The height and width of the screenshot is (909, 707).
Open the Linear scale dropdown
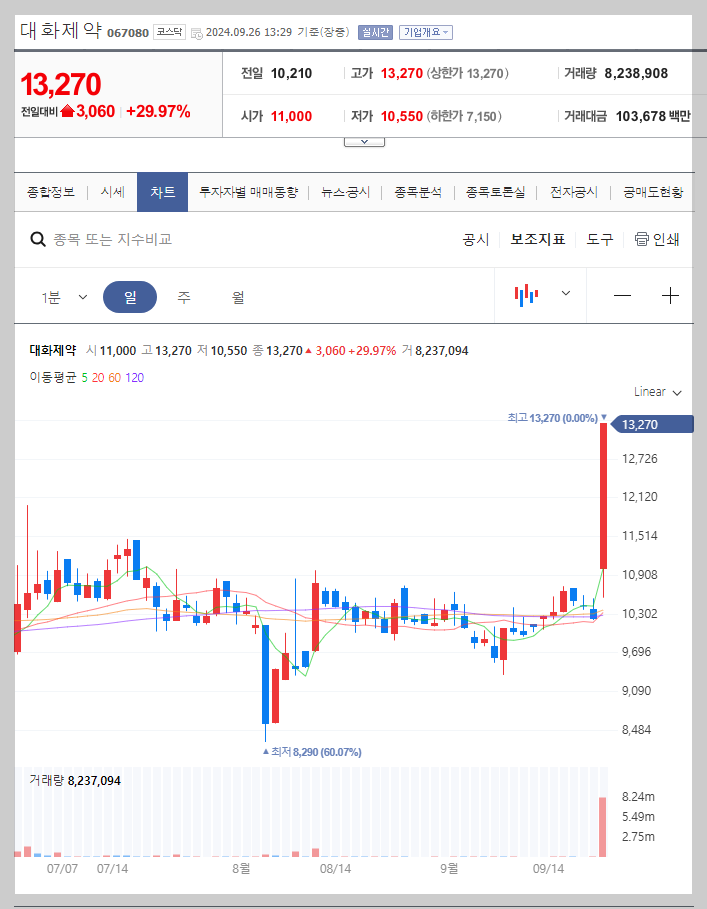coord(655,392)
